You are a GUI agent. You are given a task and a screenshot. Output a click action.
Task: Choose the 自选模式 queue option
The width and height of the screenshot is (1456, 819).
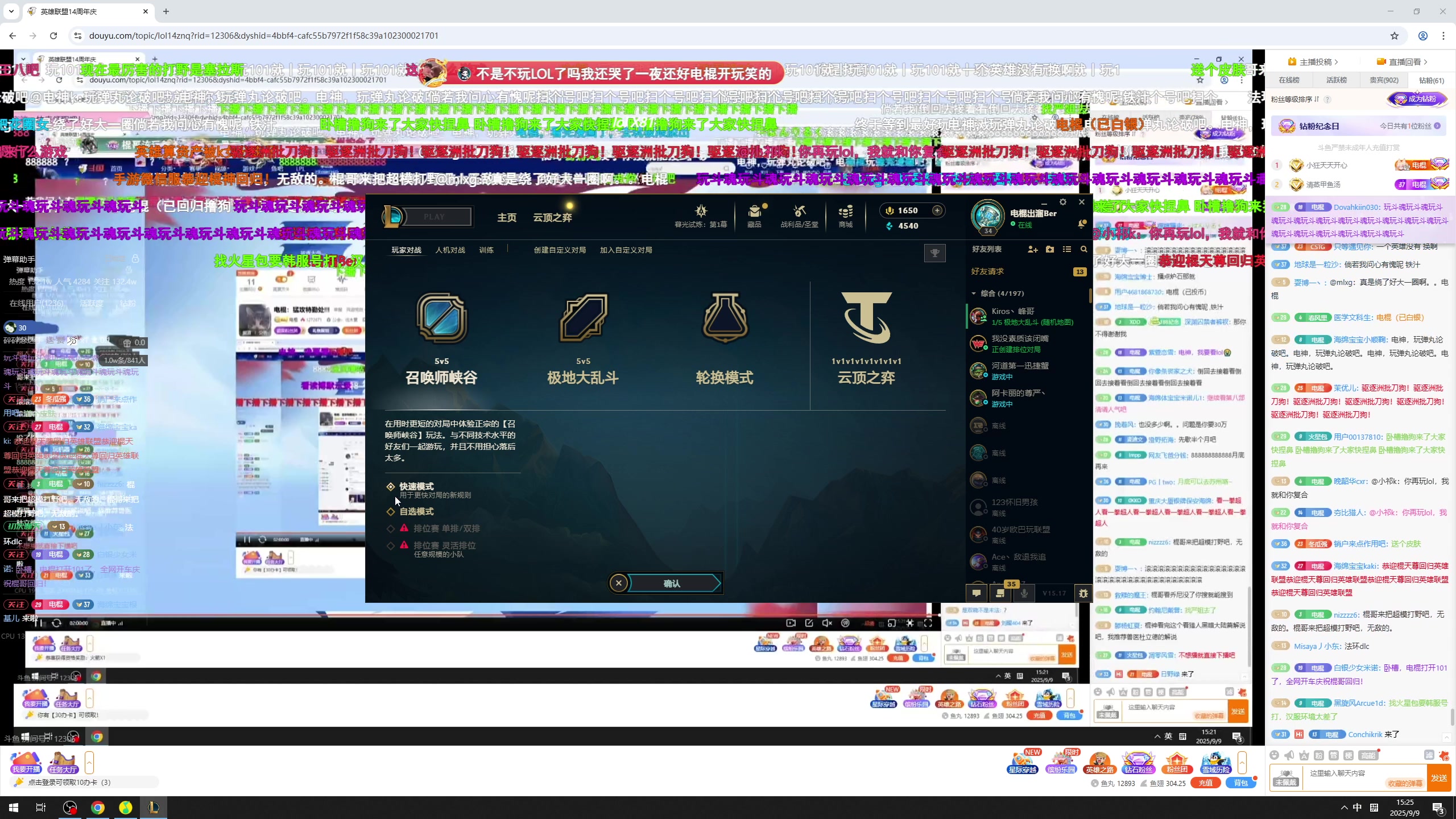click(x=410, y=511)
